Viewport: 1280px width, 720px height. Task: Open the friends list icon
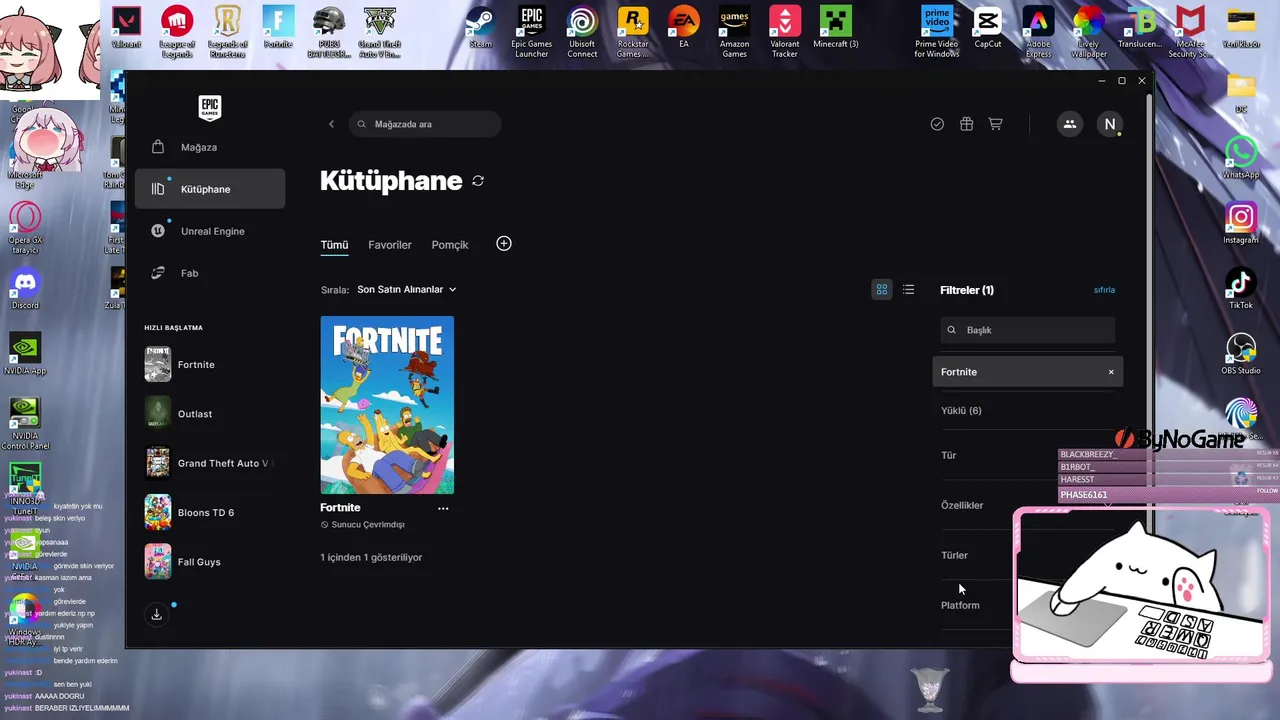tap(1070, 124)
